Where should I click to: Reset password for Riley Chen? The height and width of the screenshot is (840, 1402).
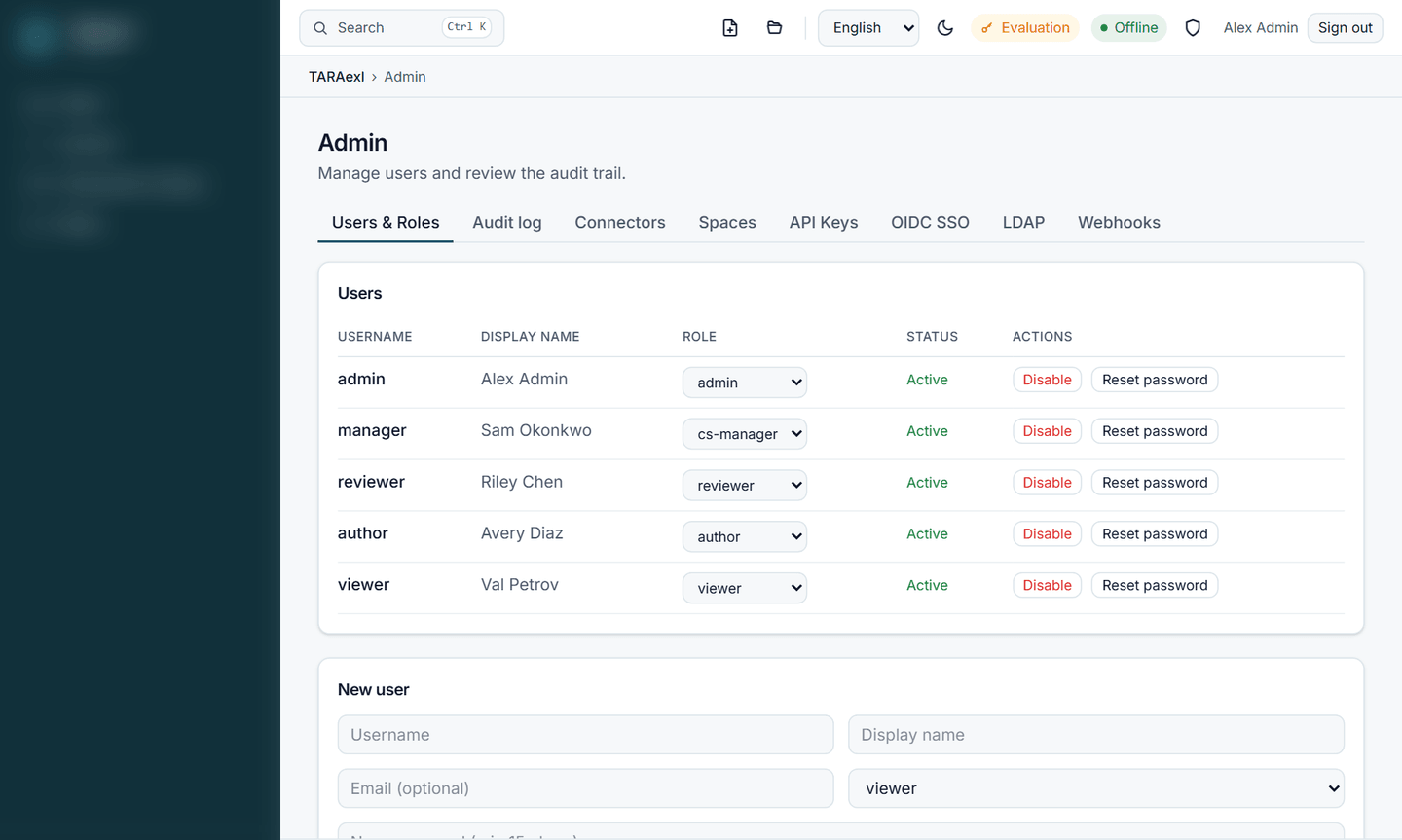[1155, 483]
